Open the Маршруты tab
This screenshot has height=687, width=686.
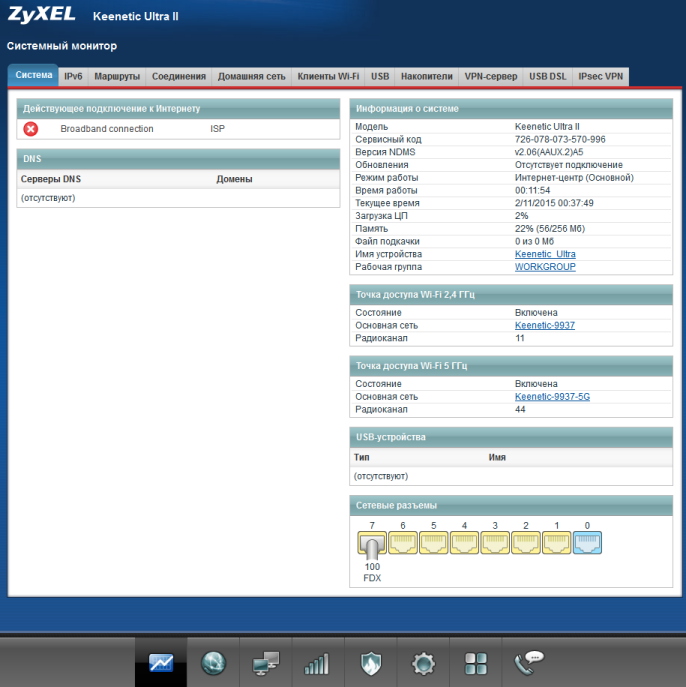tap(117, 76)
